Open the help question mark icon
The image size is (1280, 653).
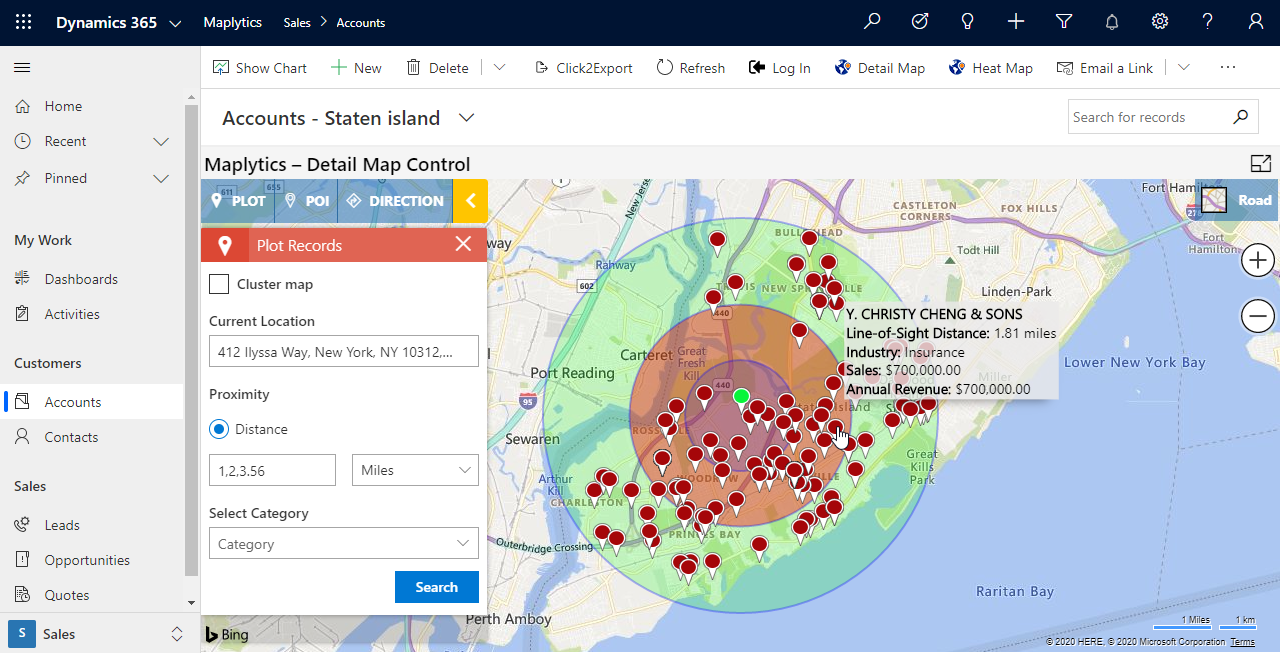pos(1208,22)
